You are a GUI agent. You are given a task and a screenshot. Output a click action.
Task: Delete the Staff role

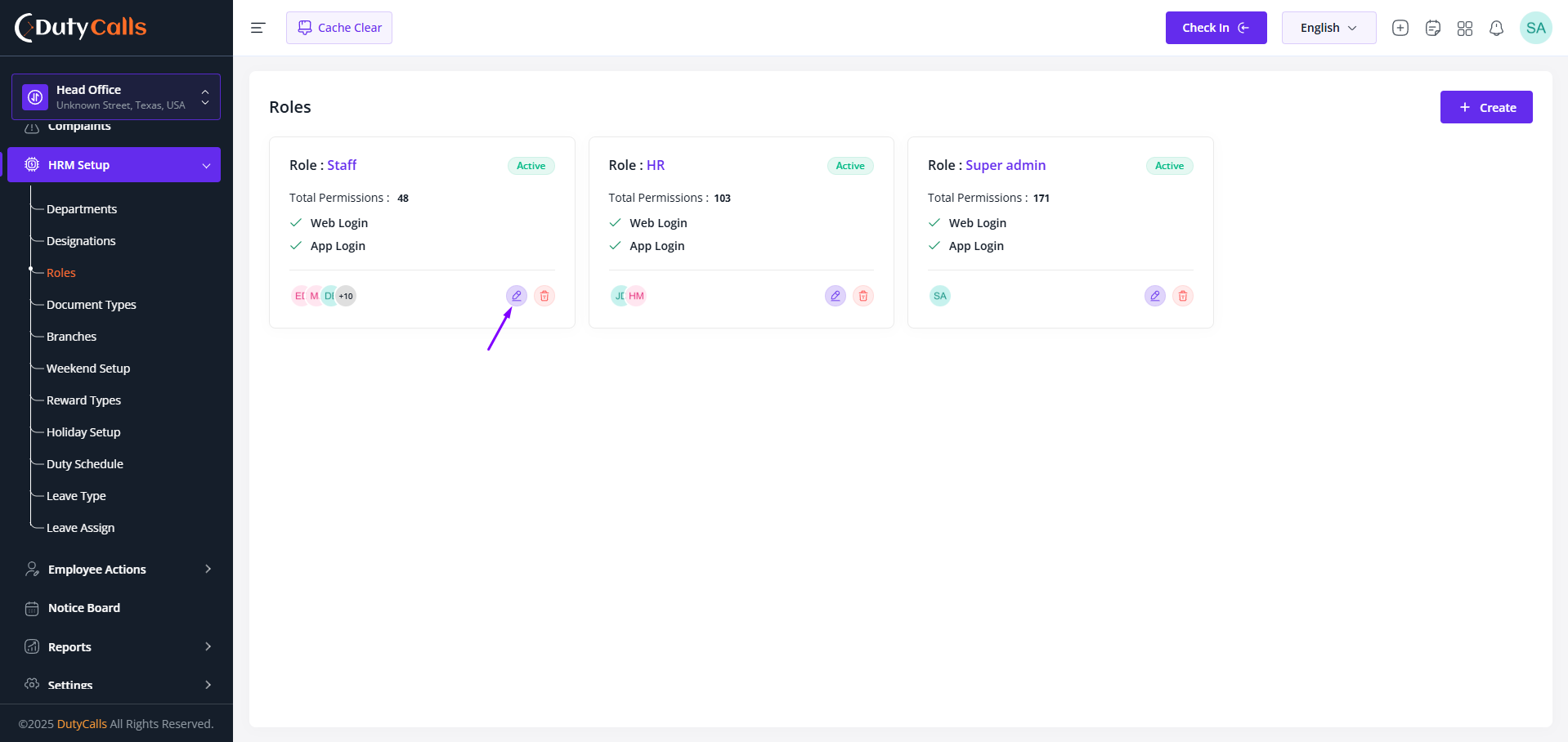(x=544, y=296)
